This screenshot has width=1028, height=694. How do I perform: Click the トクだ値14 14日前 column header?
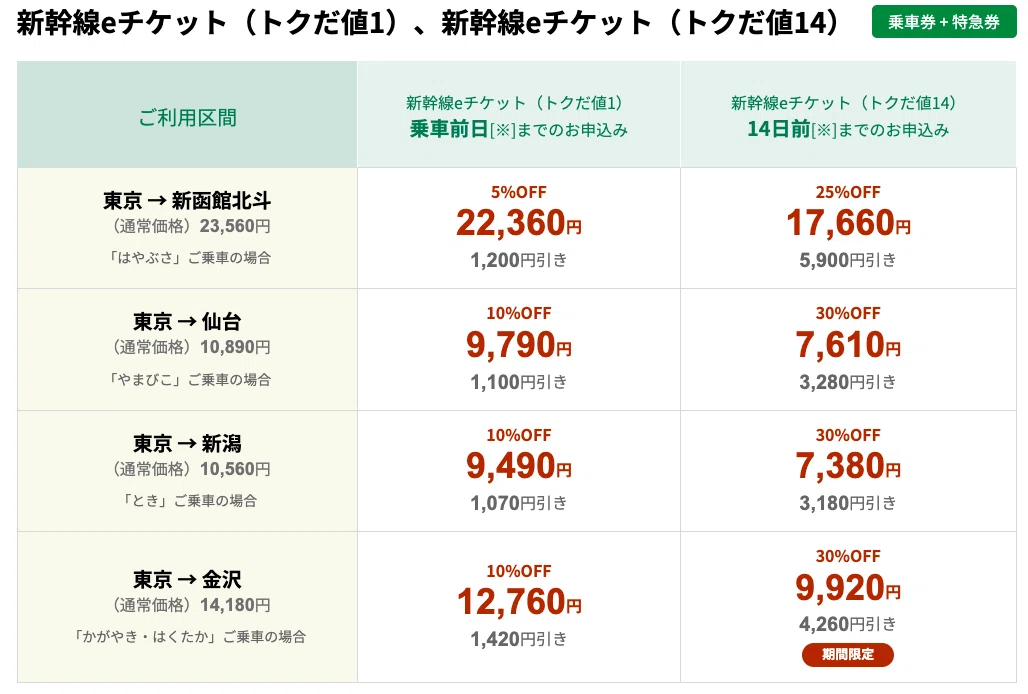coord(848,115)
